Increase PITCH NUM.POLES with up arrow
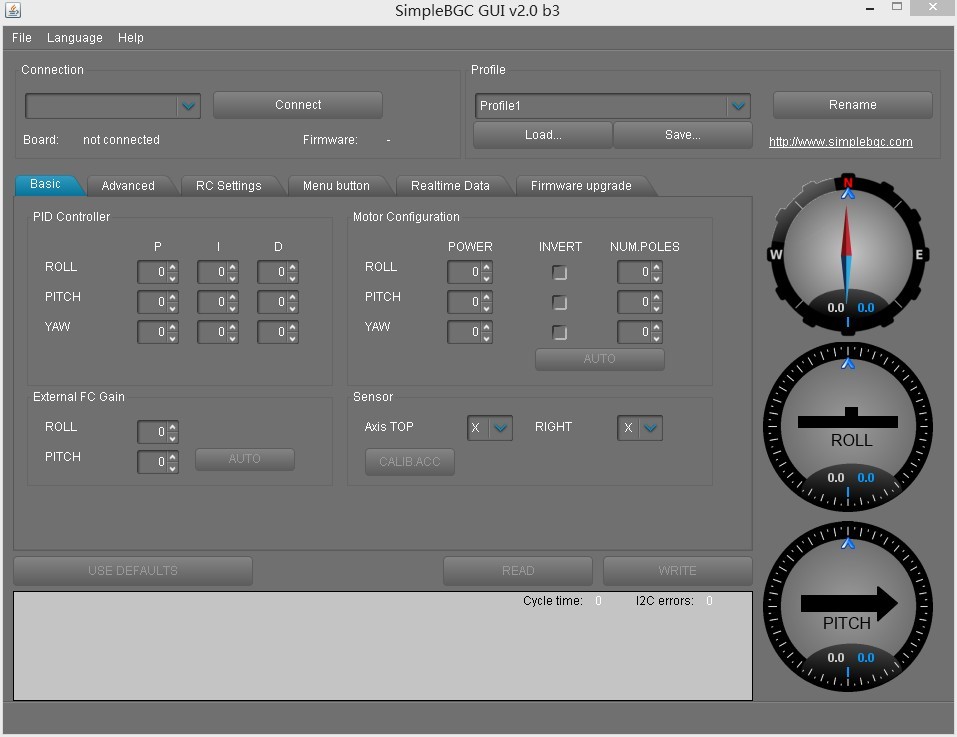This screenshot has height=737, width=957. pos(657,297)
